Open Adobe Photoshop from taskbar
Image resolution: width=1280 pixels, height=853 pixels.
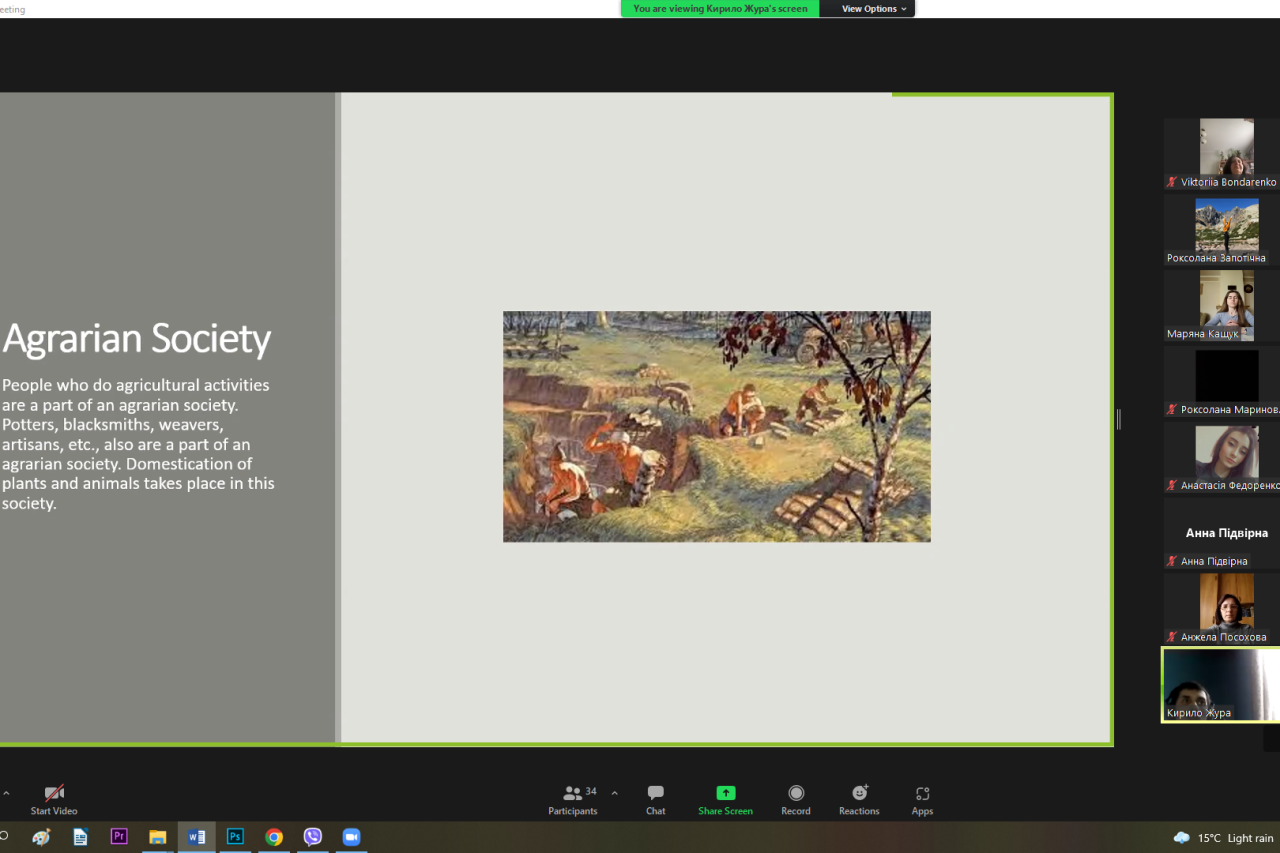click(235, 837)
